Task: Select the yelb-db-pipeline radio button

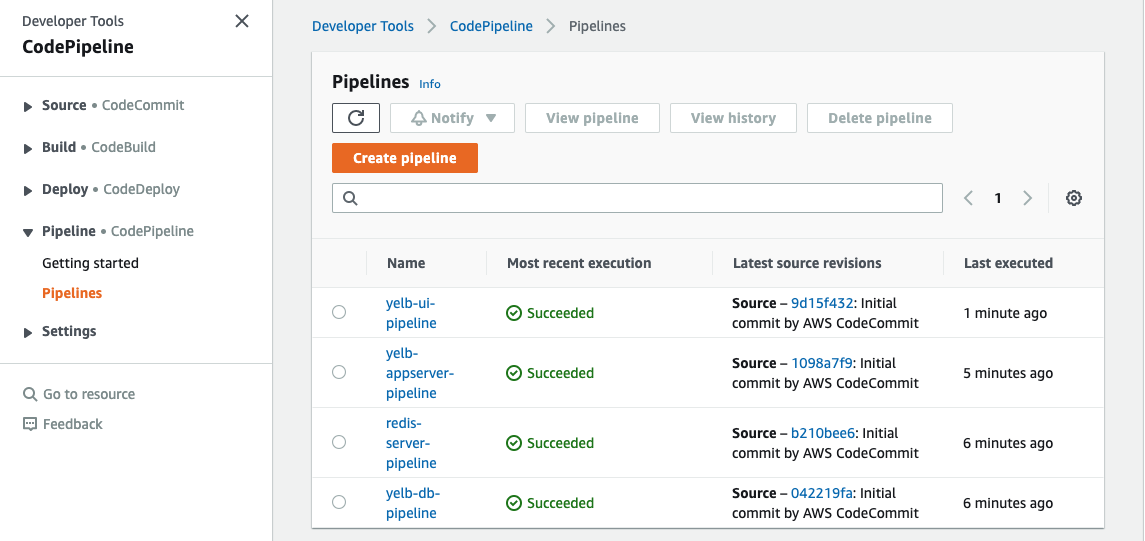Action: click(x=339, y=502)
